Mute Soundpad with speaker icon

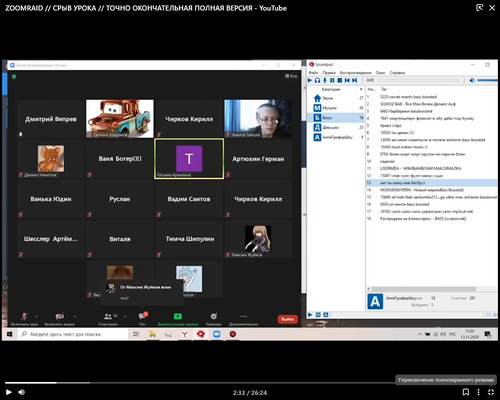point(472,80)
